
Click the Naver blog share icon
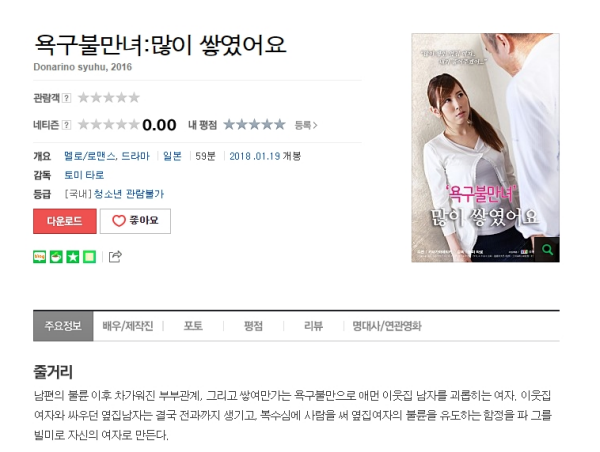[x=39, y=256]
